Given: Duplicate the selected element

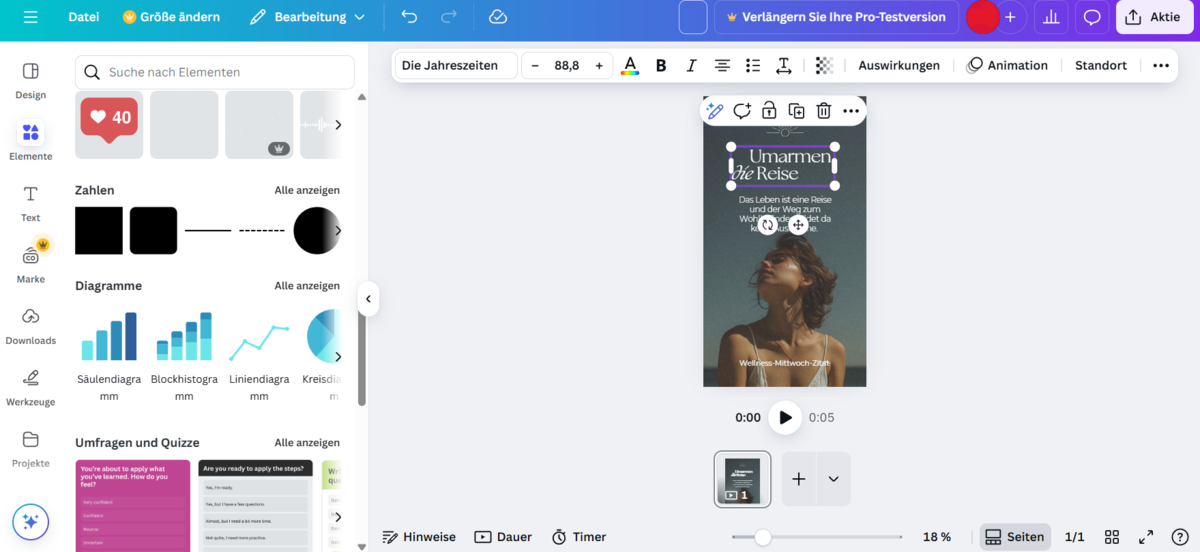Looking at the screenshot, I should click(796, 111).
